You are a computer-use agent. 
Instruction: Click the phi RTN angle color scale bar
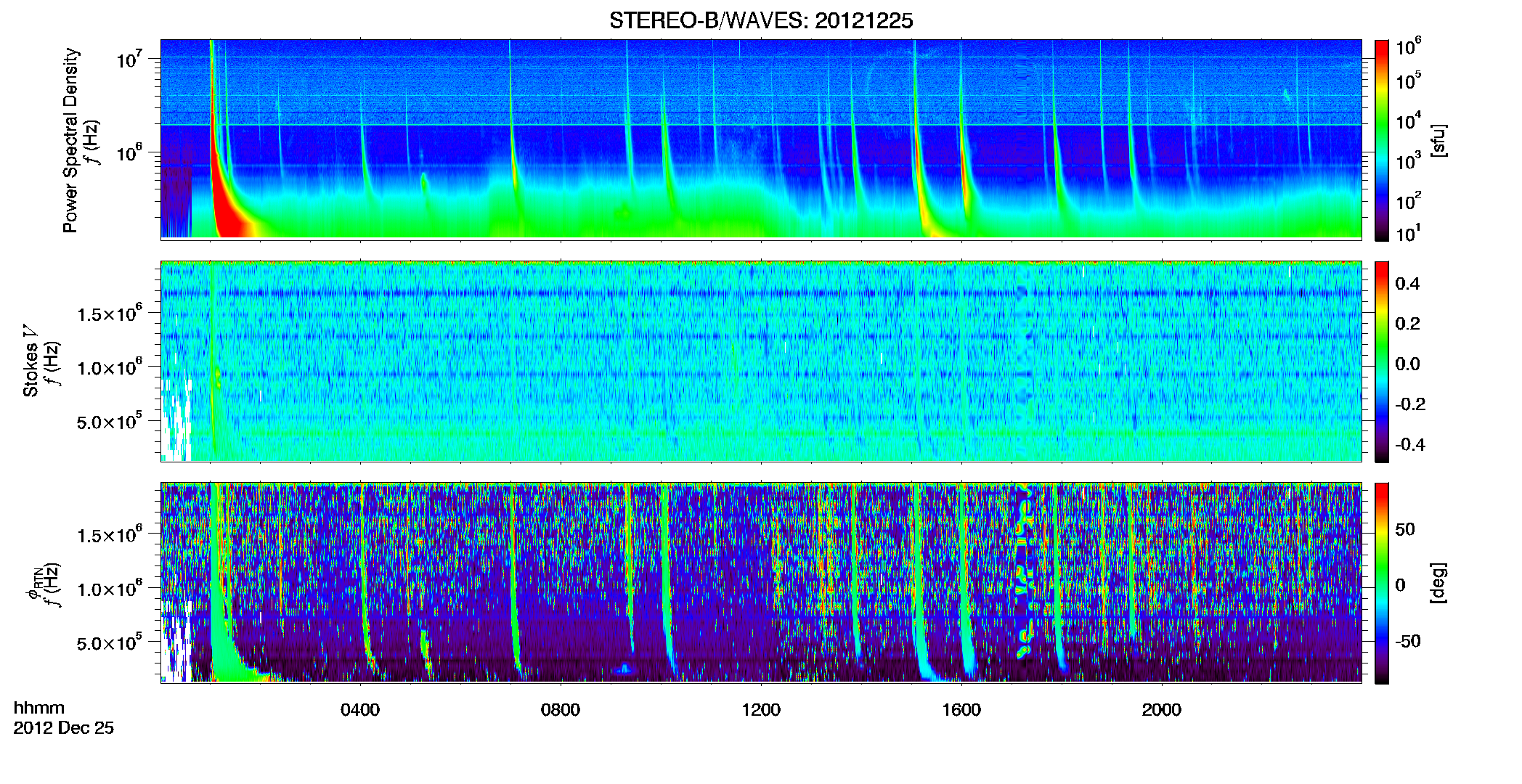[1382, 584]
